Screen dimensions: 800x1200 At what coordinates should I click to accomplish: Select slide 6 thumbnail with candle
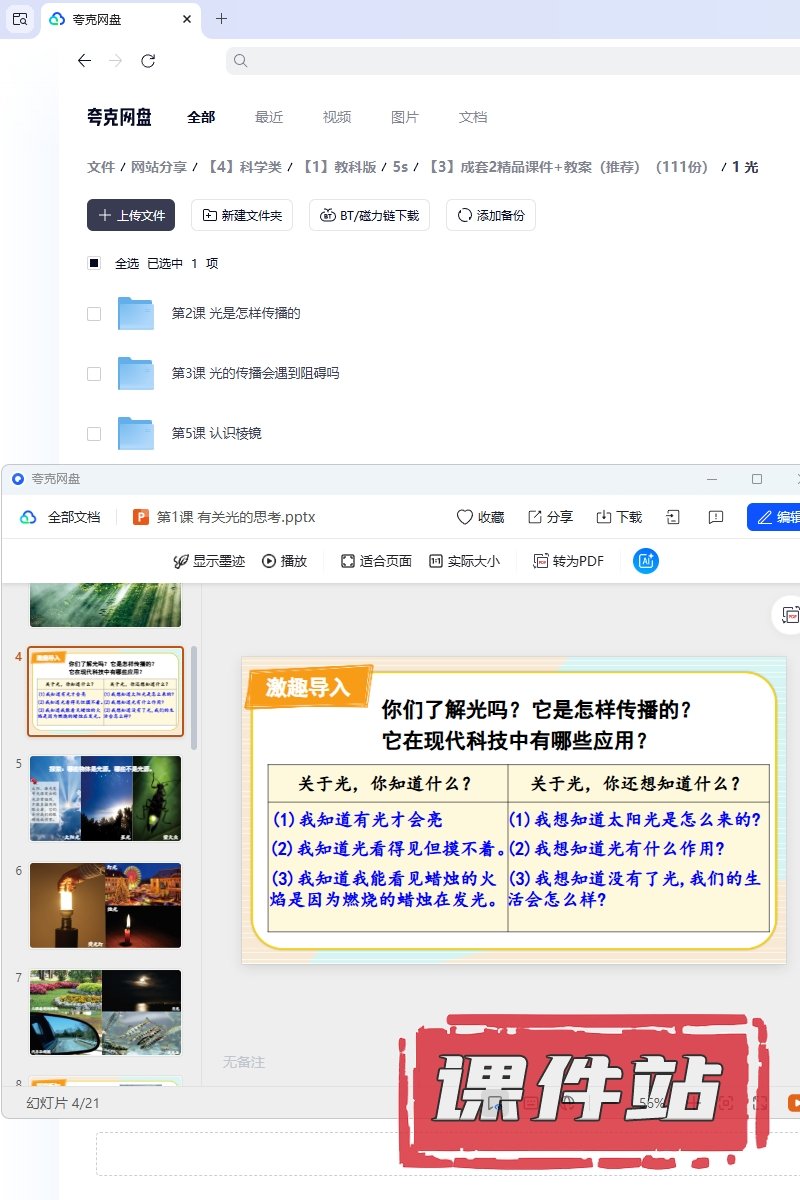tap(106, 905)
